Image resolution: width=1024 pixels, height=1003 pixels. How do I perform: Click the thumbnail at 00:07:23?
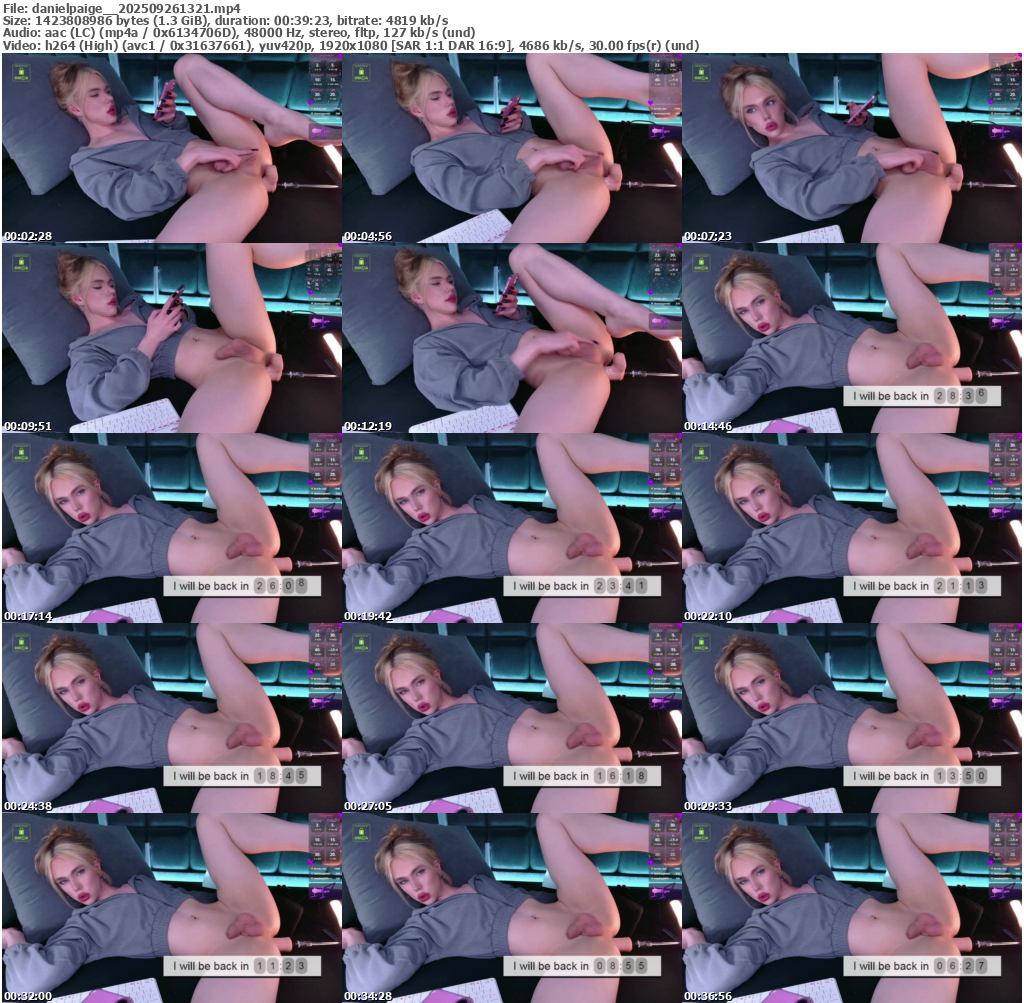tap(852, 148)
